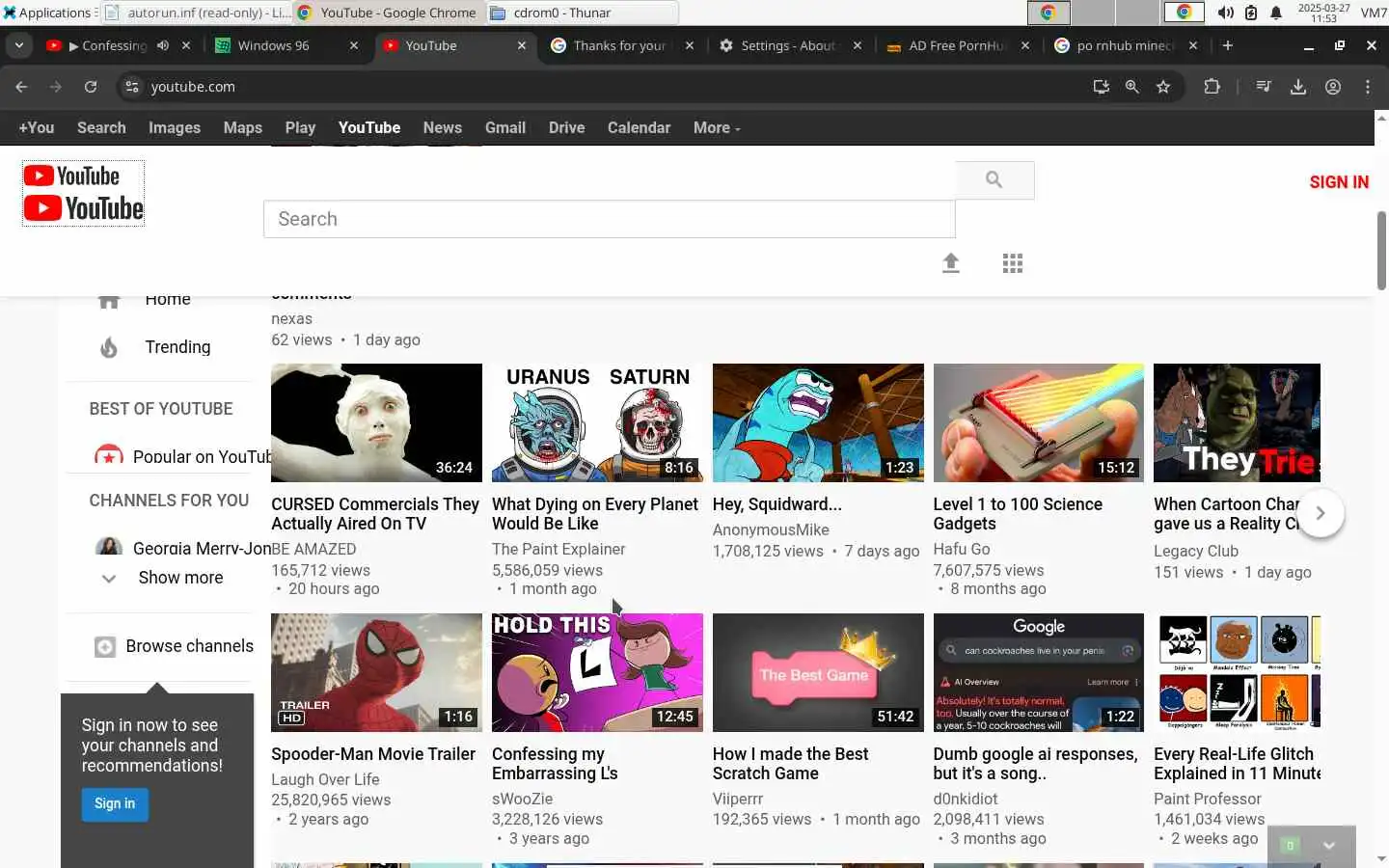Close the Windows 96 tab

click(354, 45)
